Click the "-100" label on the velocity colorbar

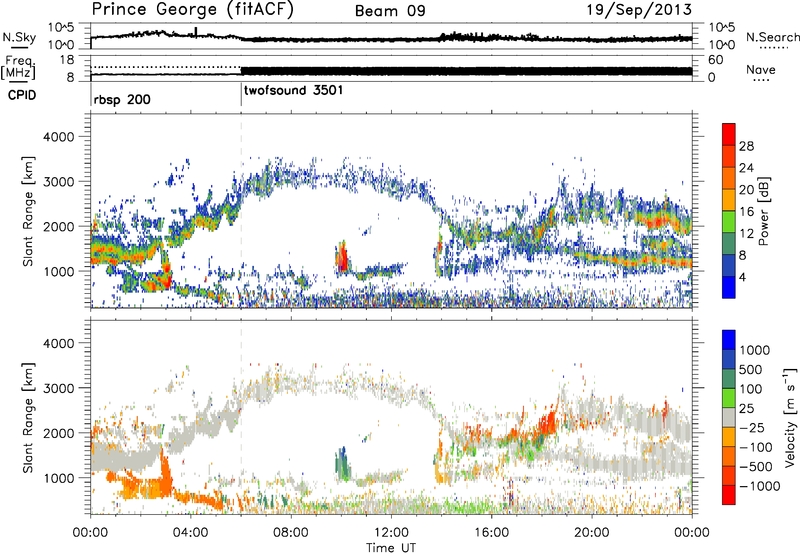click(x=756, y=447)
